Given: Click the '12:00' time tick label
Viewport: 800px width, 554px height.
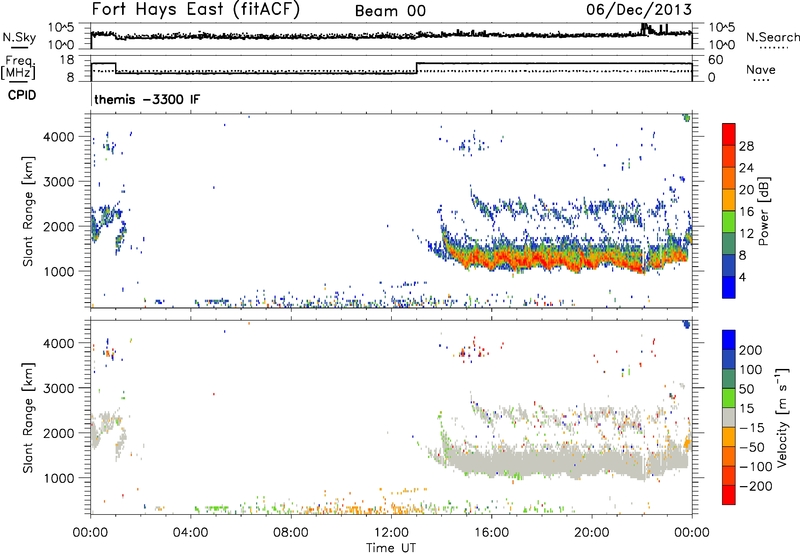Looking at the screenshot, I should [391, 533].
